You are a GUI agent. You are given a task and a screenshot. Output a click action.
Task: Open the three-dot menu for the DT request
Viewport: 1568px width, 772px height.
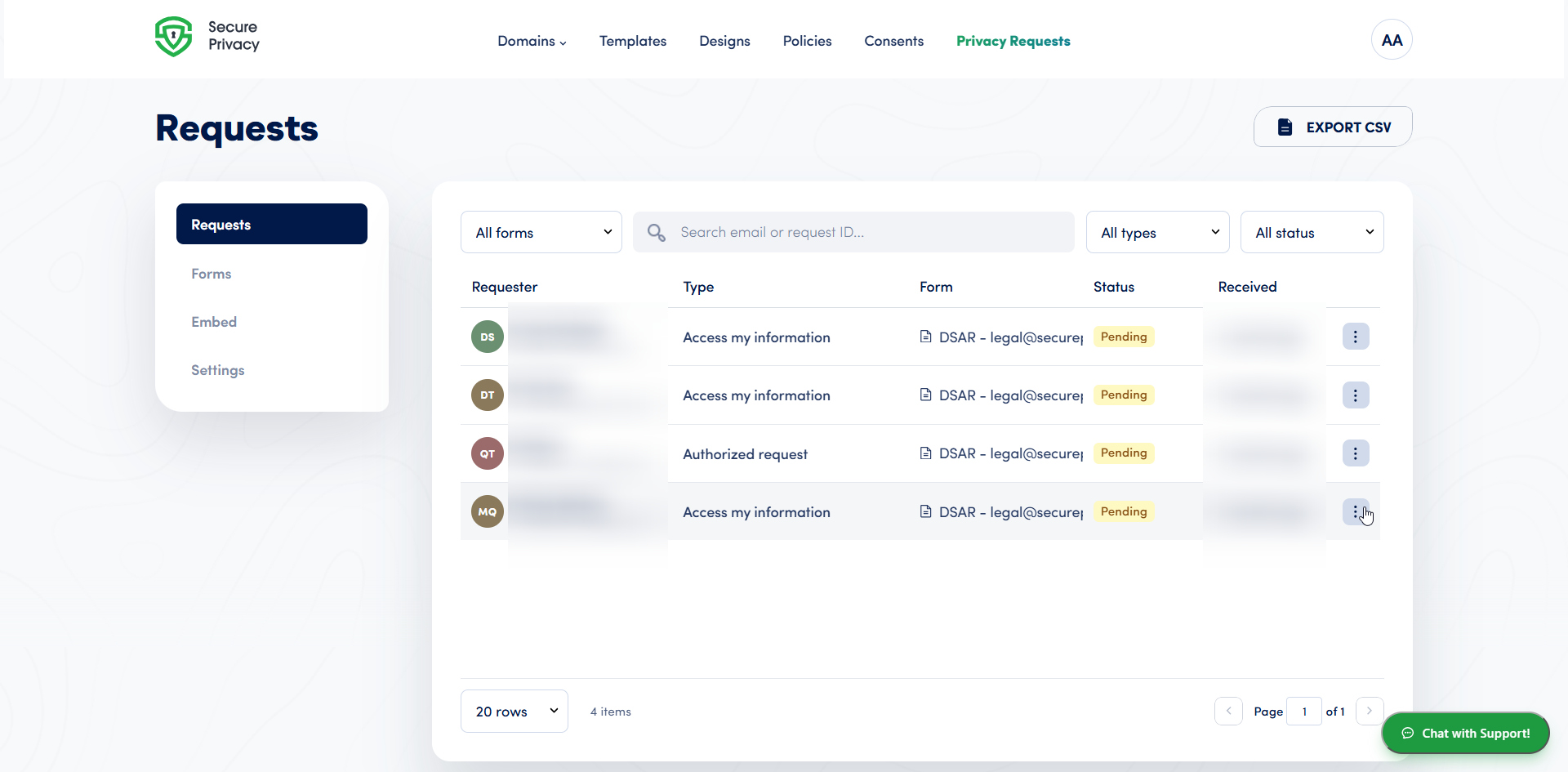[x=1356, y=395]
